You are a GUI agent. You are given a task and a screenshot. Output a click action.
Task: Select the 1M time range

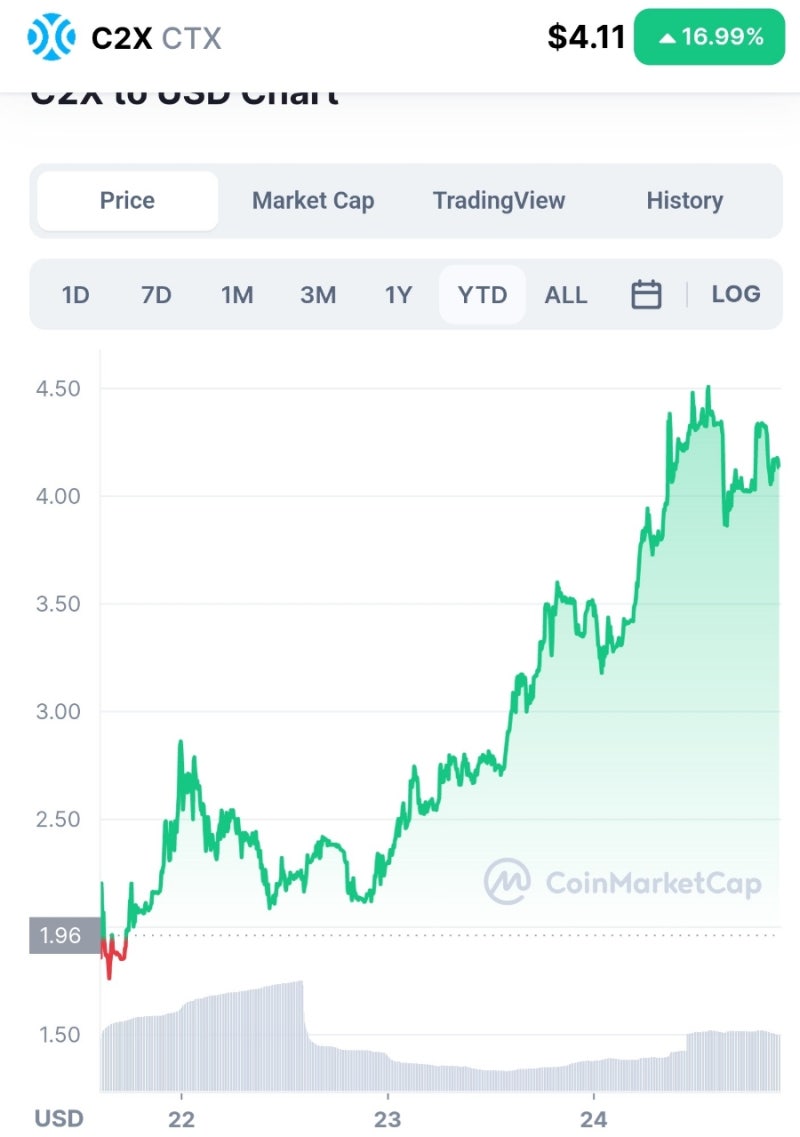237,295
